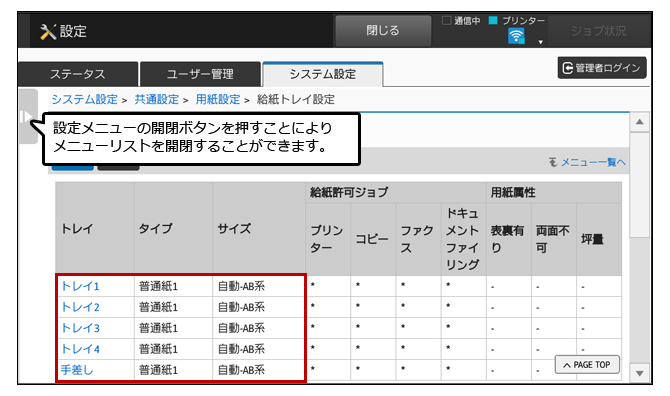Open トレイ2 settings link
This screenshot has height=396, width=670.
tap(80, 307)
